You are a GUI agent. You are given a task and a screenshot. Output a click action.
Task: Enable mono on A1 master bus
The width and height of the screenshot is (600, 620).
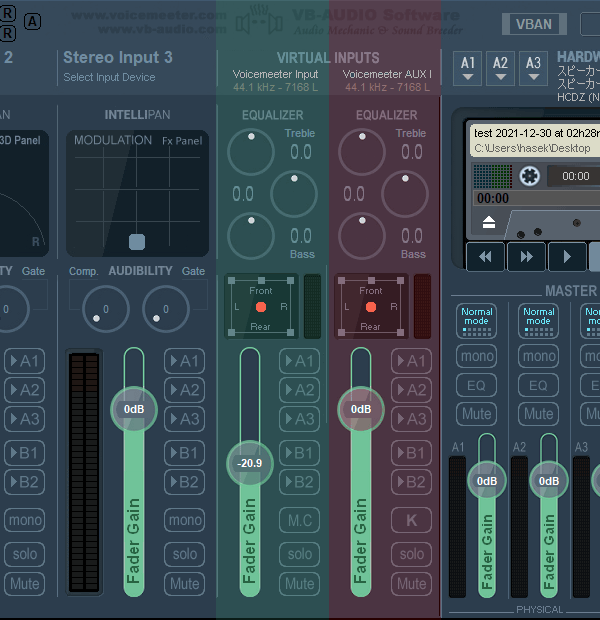476,356
